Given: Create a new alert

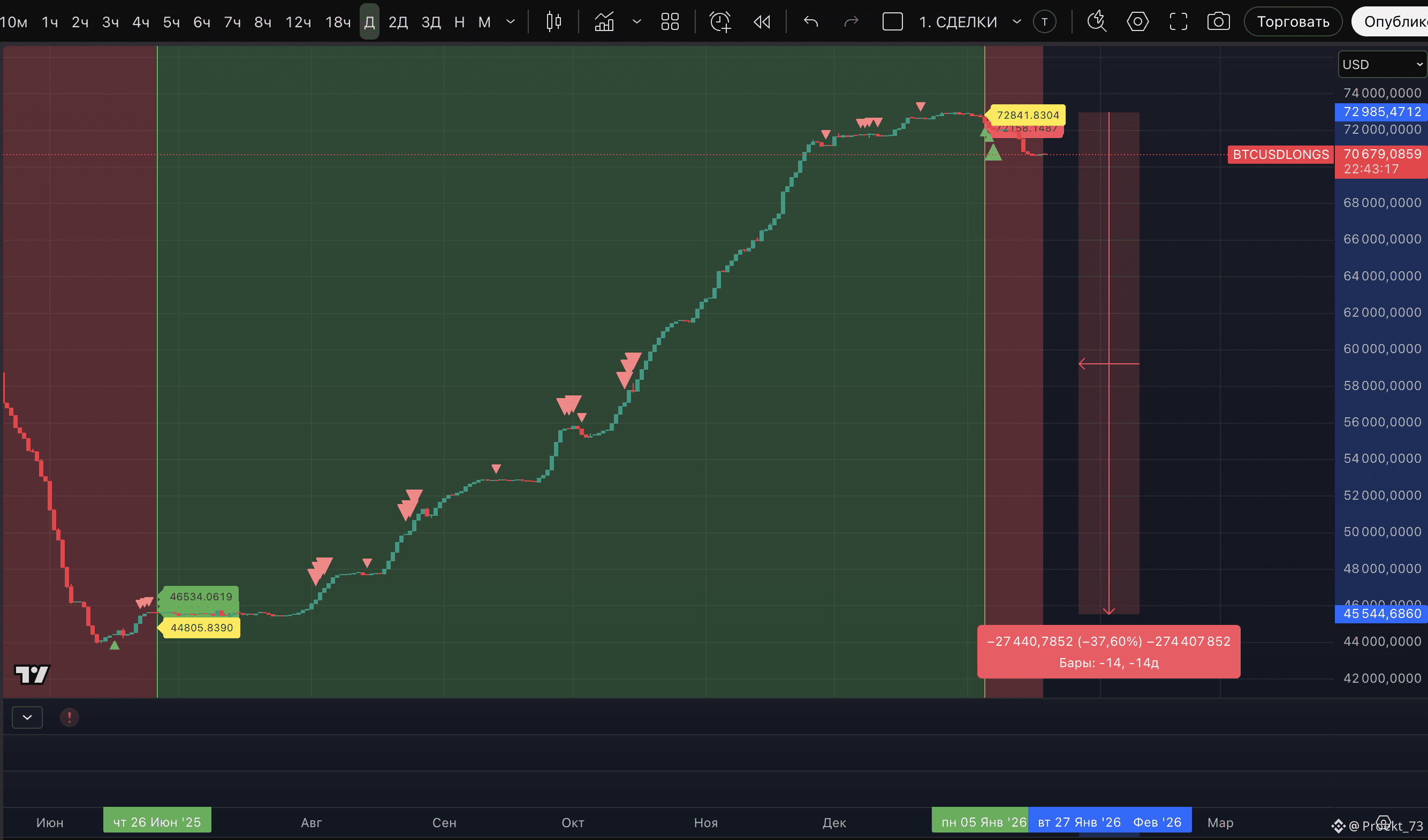Looking at the screenshot, I should pyautogui.click(x=720, y=22).
